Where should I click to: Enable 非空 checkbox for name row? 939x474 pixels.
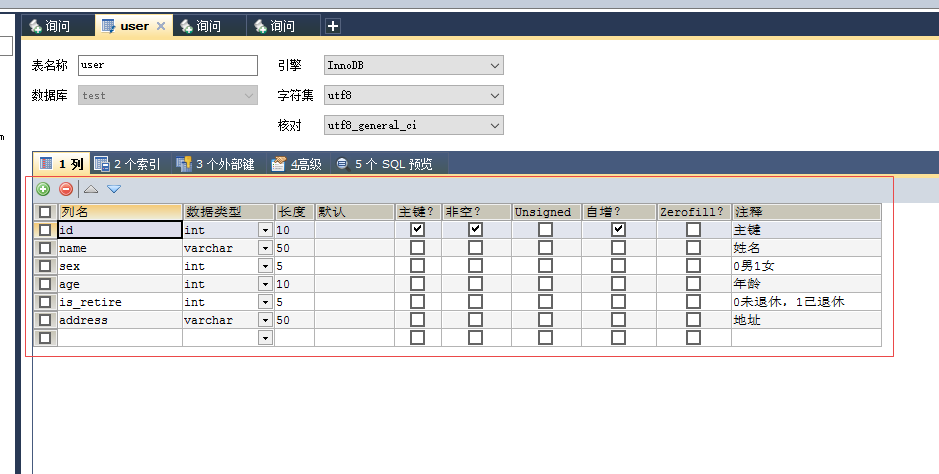(475, 247)
